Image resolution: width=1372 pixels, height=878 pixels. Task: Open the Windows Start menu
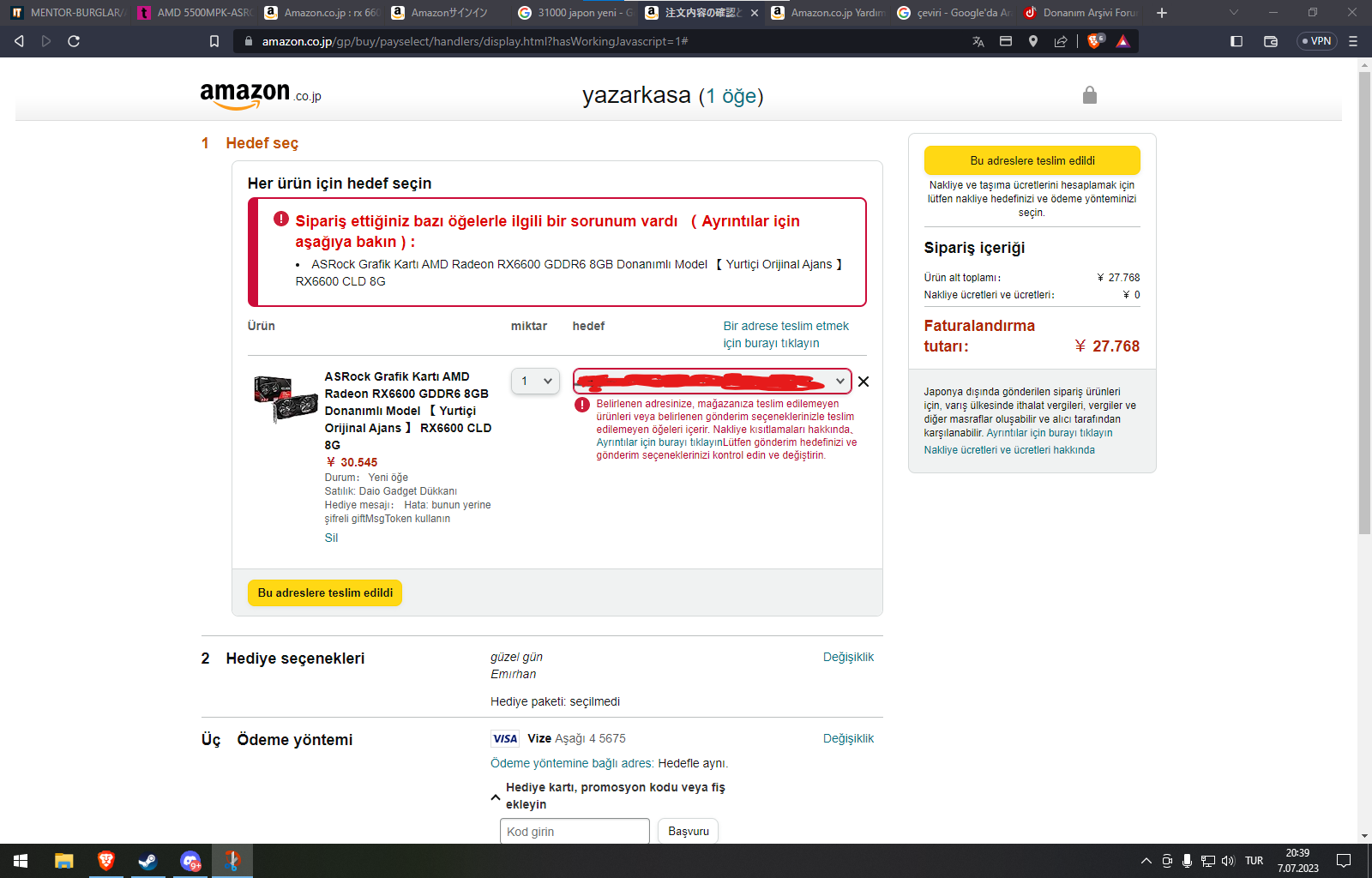(21, 861)
